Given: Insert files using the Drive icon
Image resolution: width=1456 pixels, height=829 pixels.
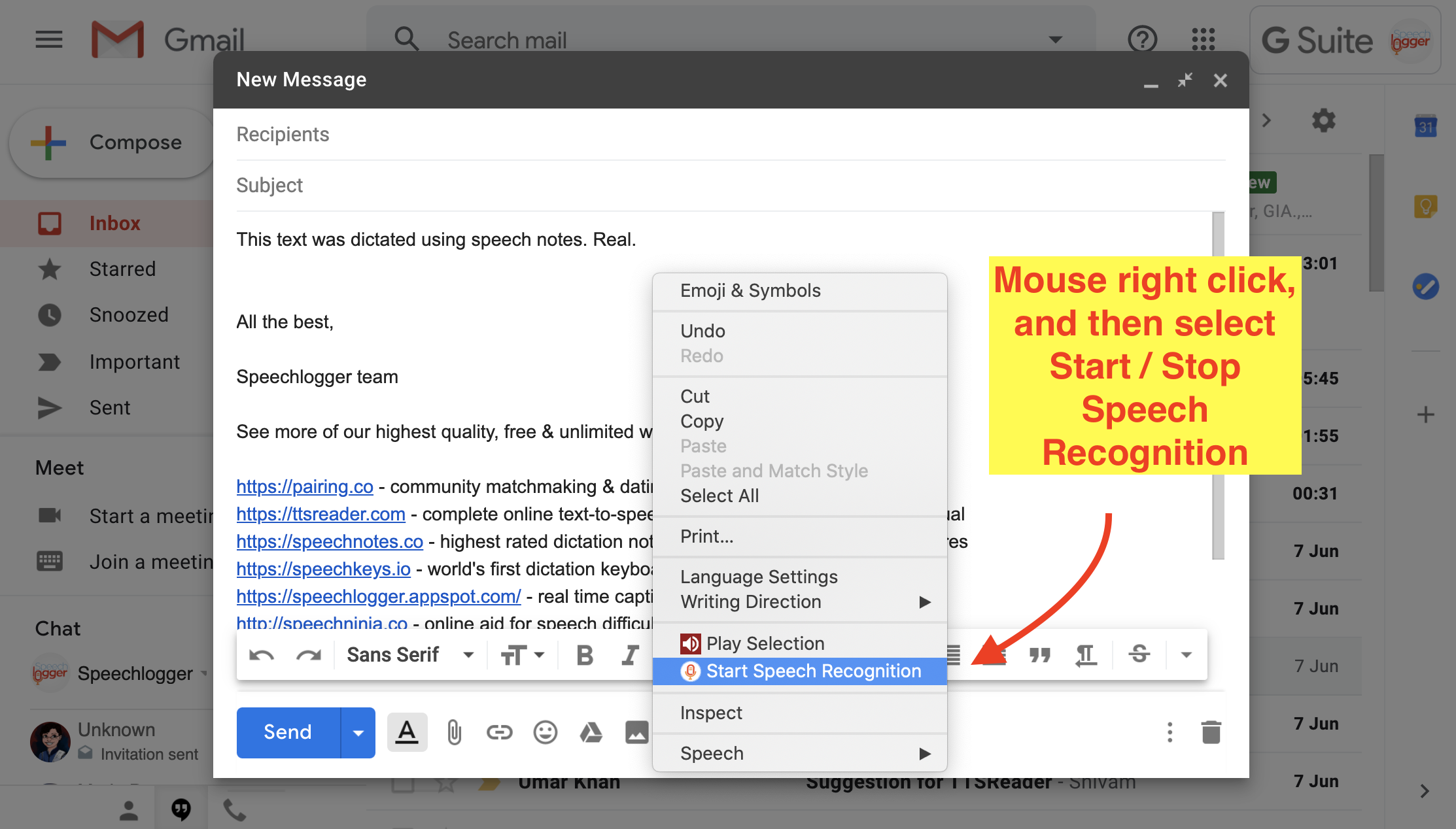Looking at the screenshot, I should (591, 732).
